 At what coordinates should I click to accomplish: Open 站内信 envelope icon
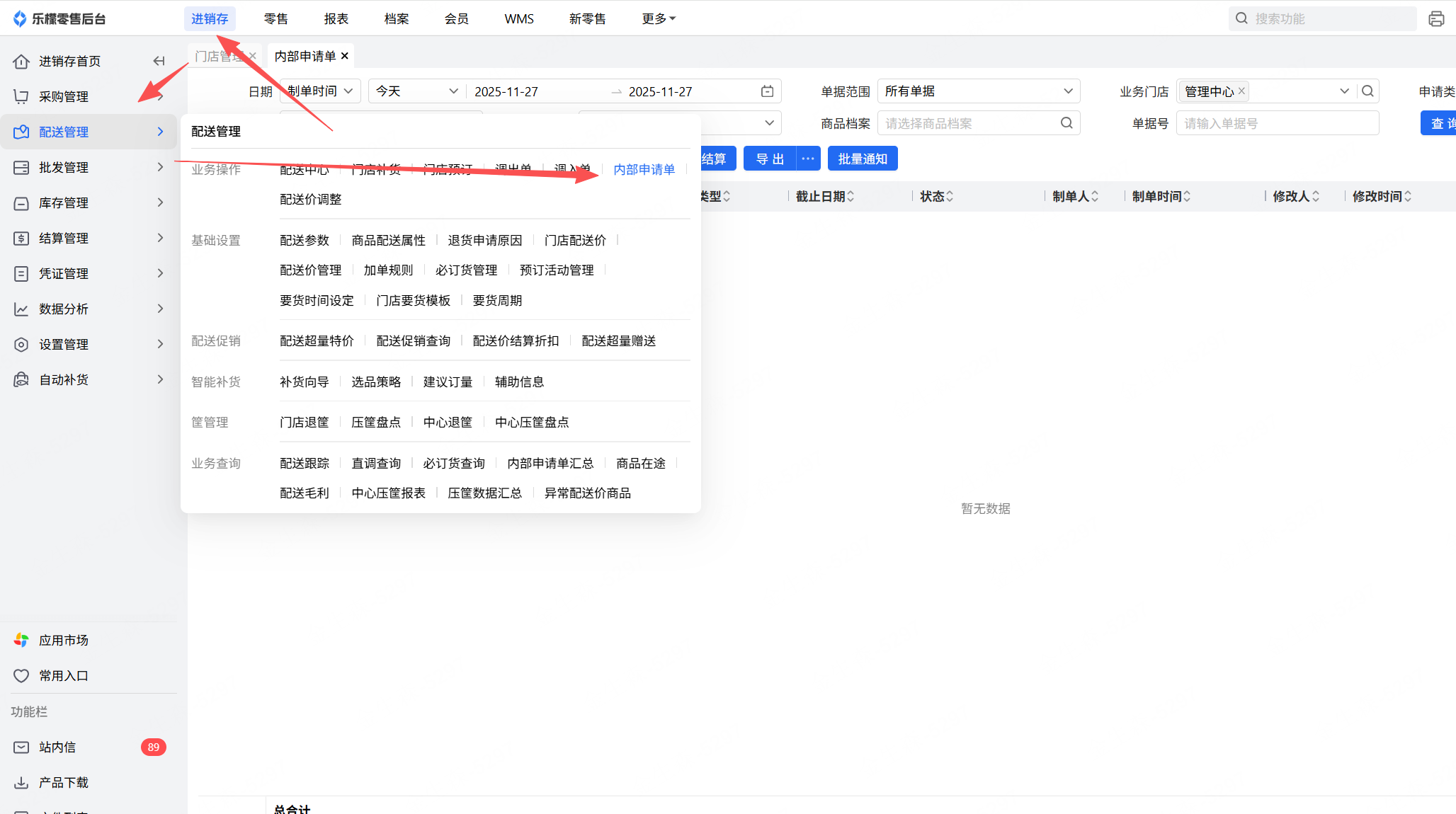(x=21, y=747)
